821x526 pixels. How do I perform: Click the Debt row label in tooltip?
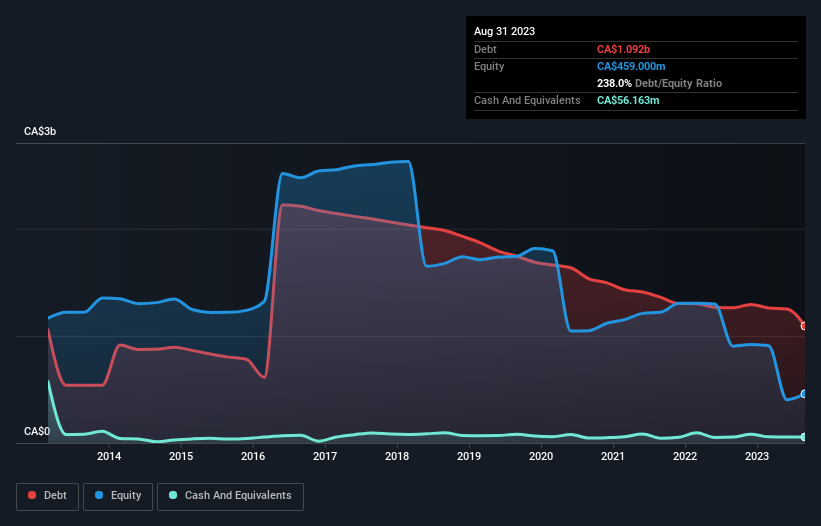click(485, 49)
